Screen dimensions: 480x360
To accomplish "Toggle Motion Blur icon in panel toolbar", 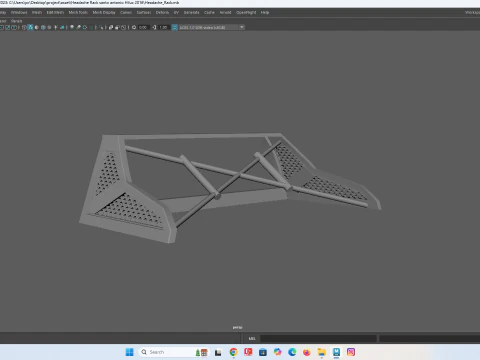I will (78, 27).
